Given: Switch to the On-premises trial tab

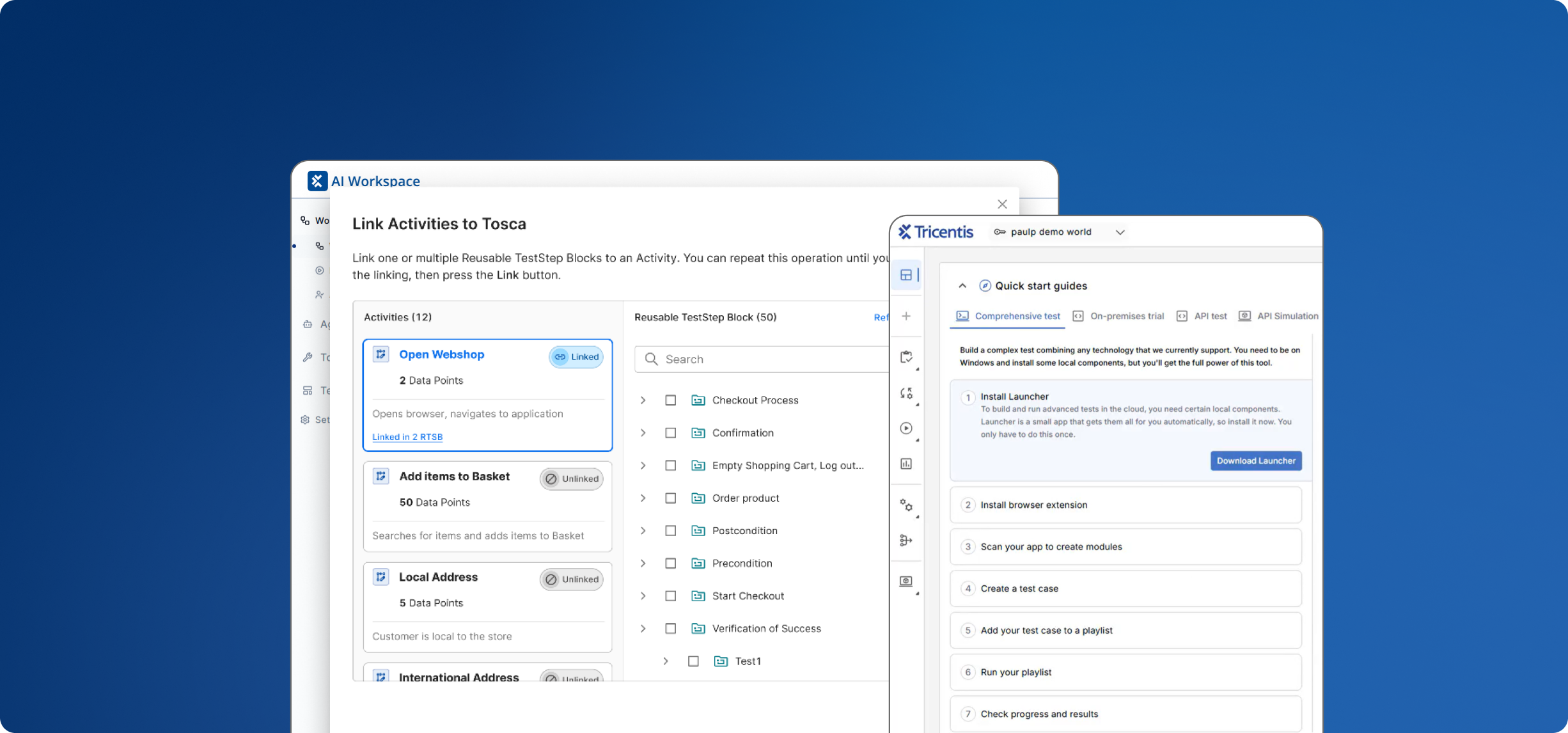Looking at the screenshot, I should coord(1118,316).
